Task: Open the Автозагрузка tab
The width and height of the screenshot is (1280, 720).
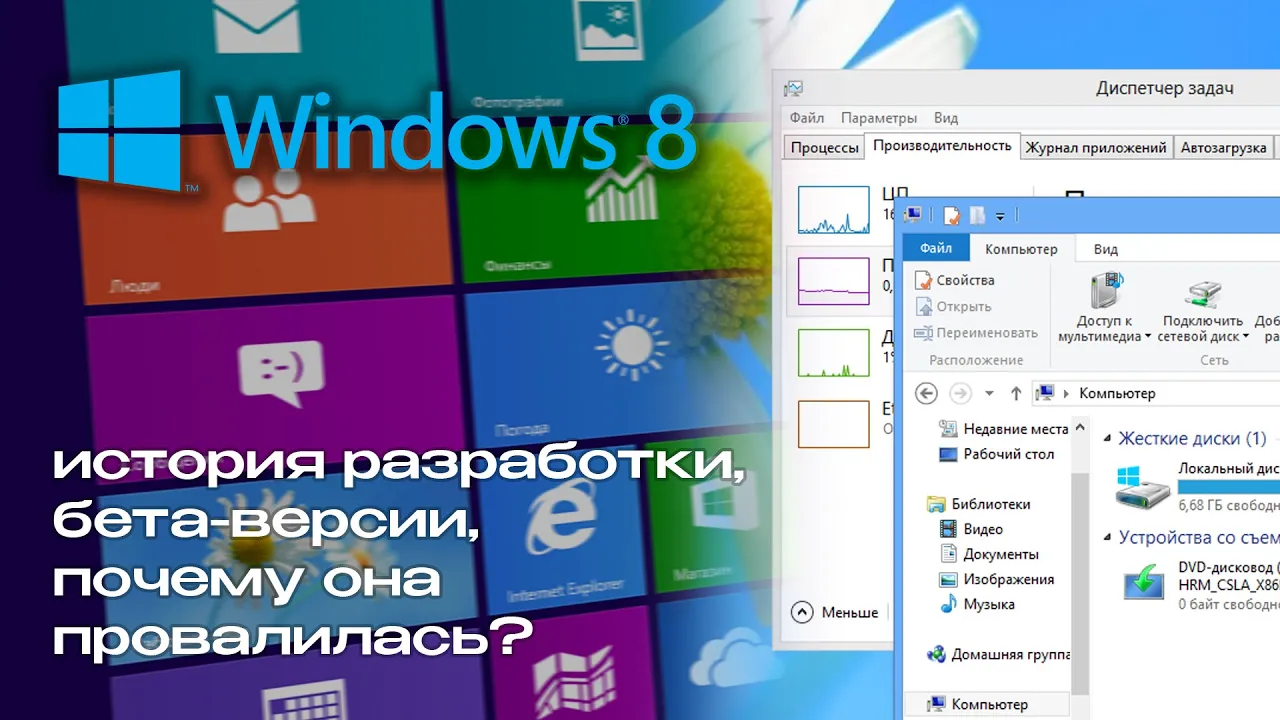Action: point(1223,147)
